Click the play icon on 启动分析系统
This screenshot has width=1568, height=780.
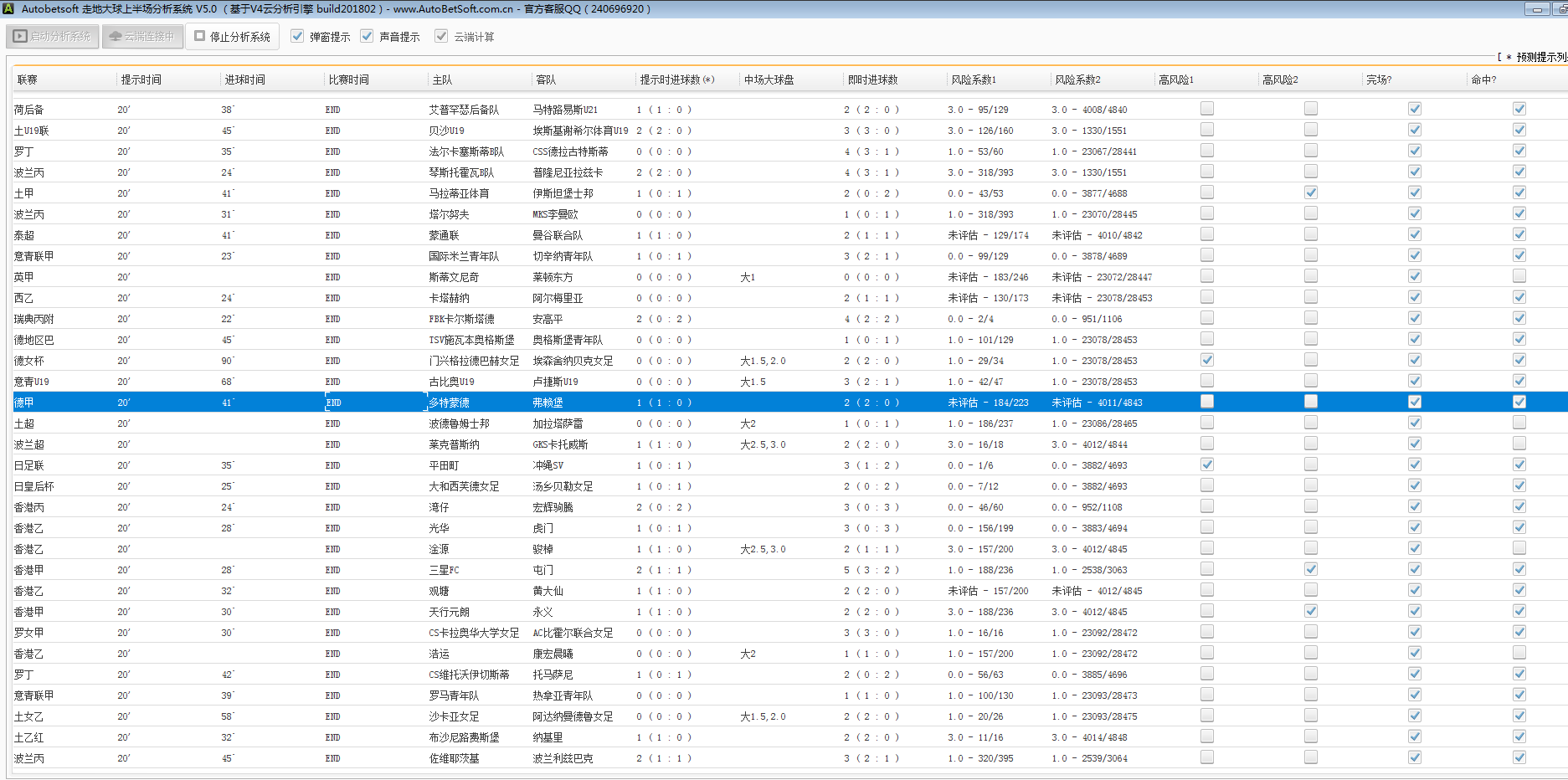20,37
